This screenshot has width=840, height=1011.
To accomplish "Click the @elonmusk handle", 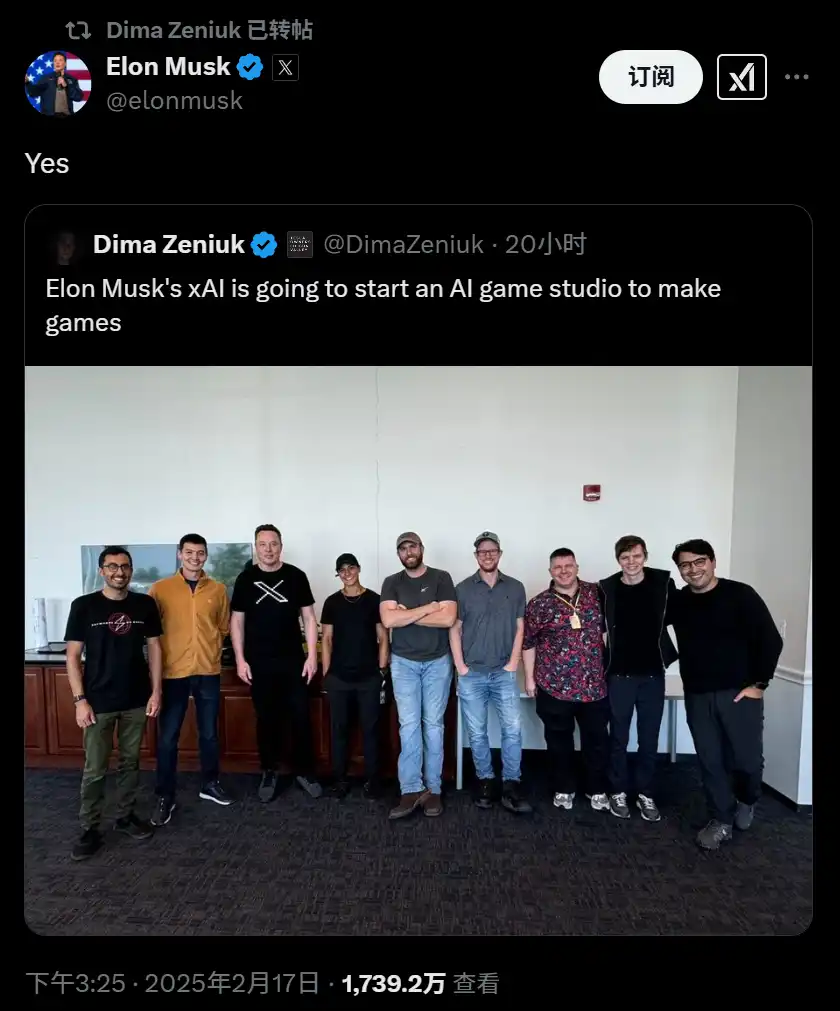I will 174,101.
